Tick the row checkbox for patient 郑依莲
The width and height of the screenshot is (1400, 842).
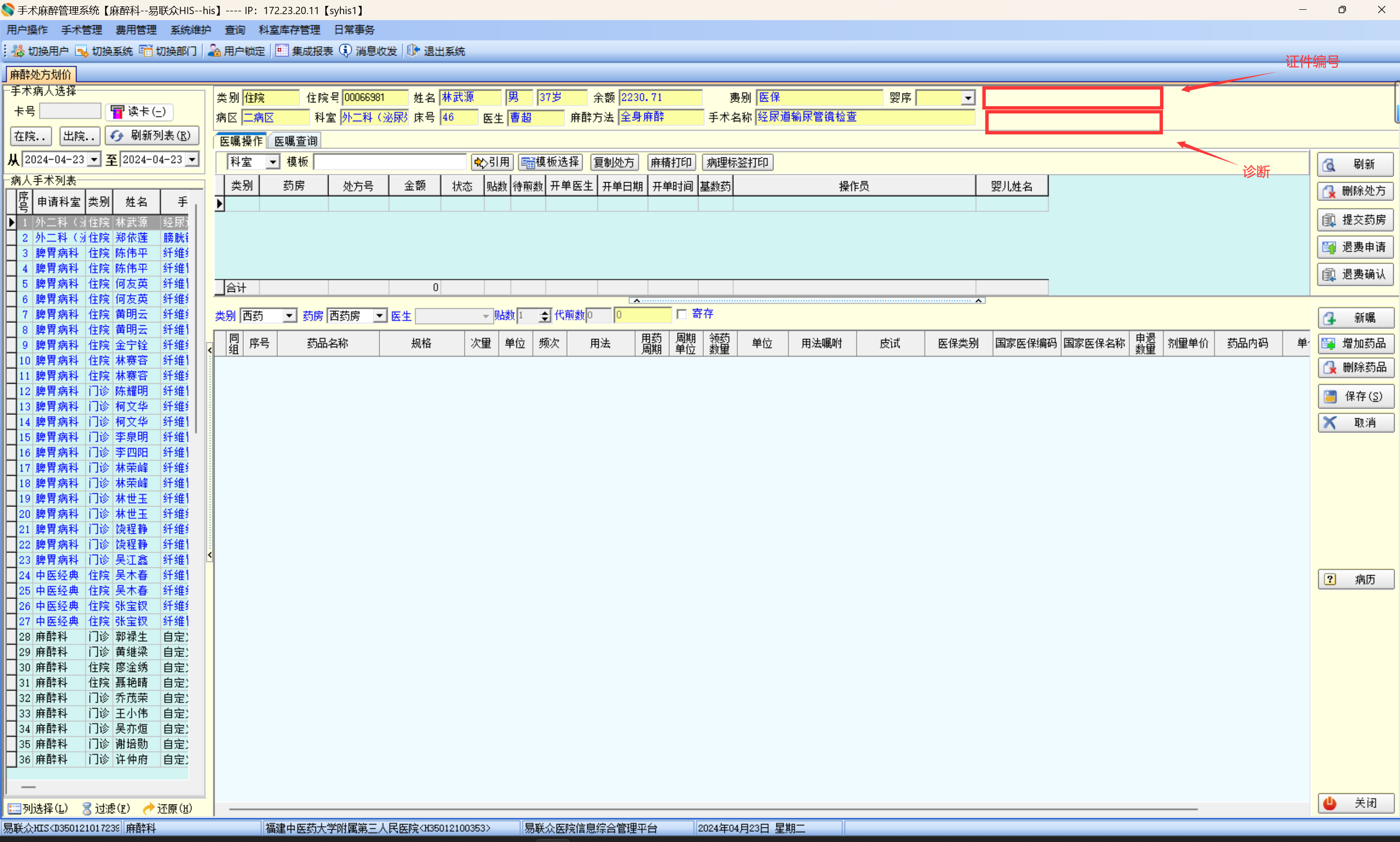pyautogui.click(x=11, y=238)
